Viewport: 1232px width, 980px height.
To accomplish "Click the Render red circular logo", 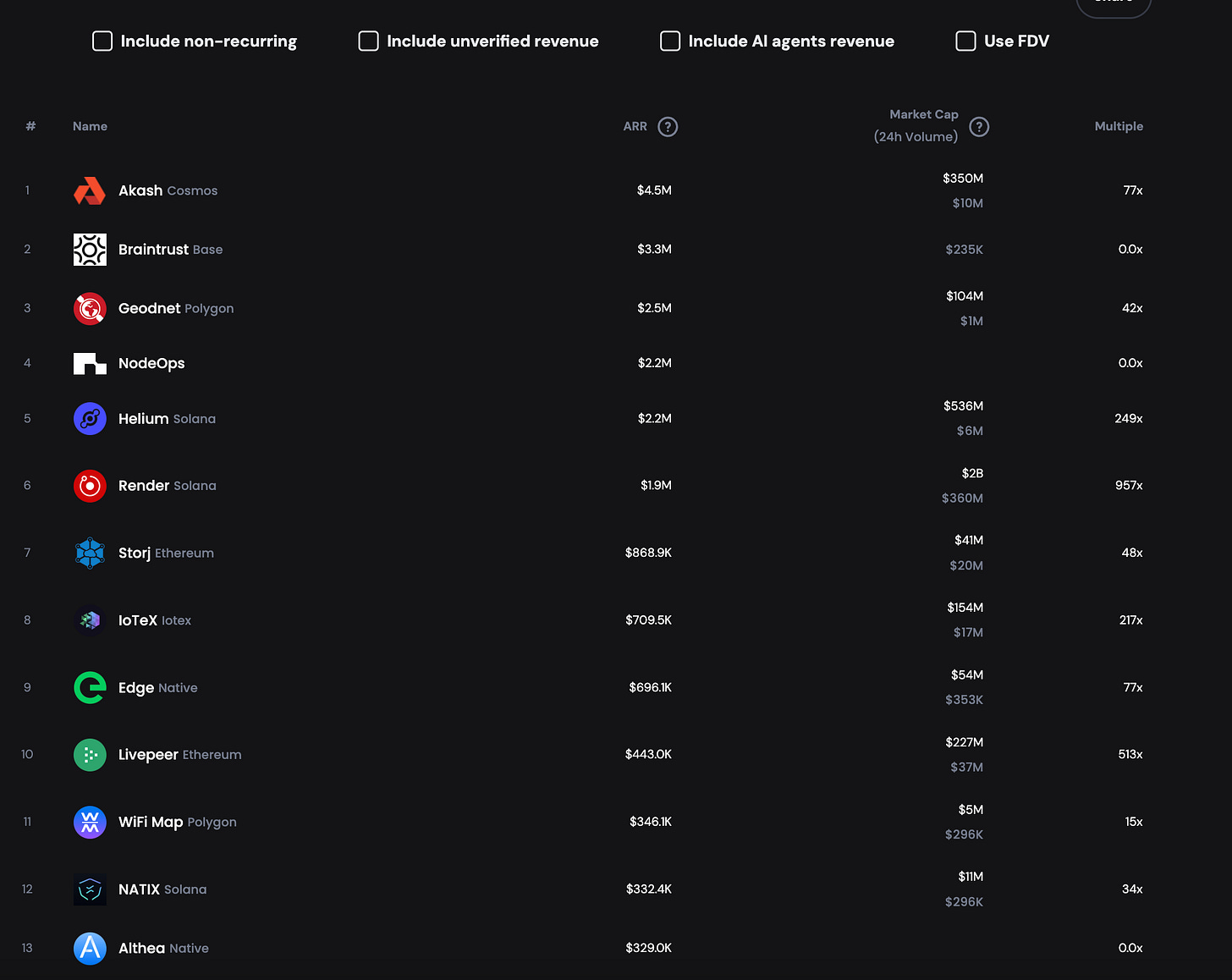I will [x=90, y=486].
